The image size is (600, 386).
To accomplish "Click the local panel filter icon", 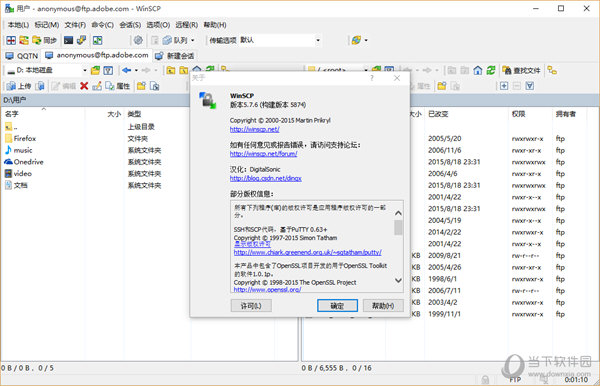I will (108, 70).
